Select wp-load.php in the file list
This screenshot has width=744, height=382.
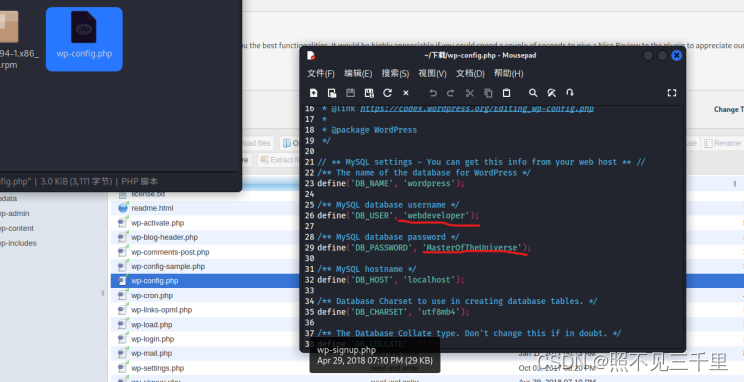click(152, 325)
